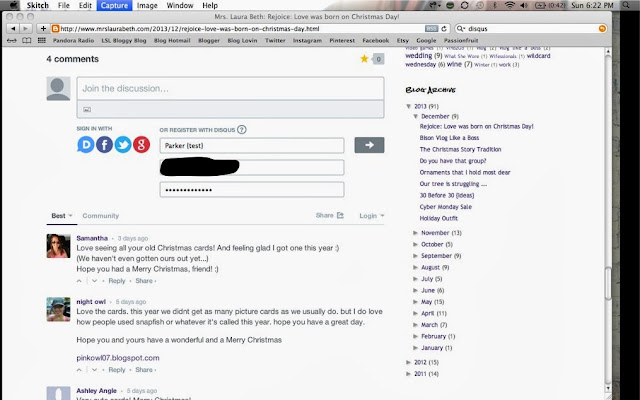Image resolution: width=640 pixels, height=400 pixels.
Task: Expand the January archive month
Action: coord(416,348)
